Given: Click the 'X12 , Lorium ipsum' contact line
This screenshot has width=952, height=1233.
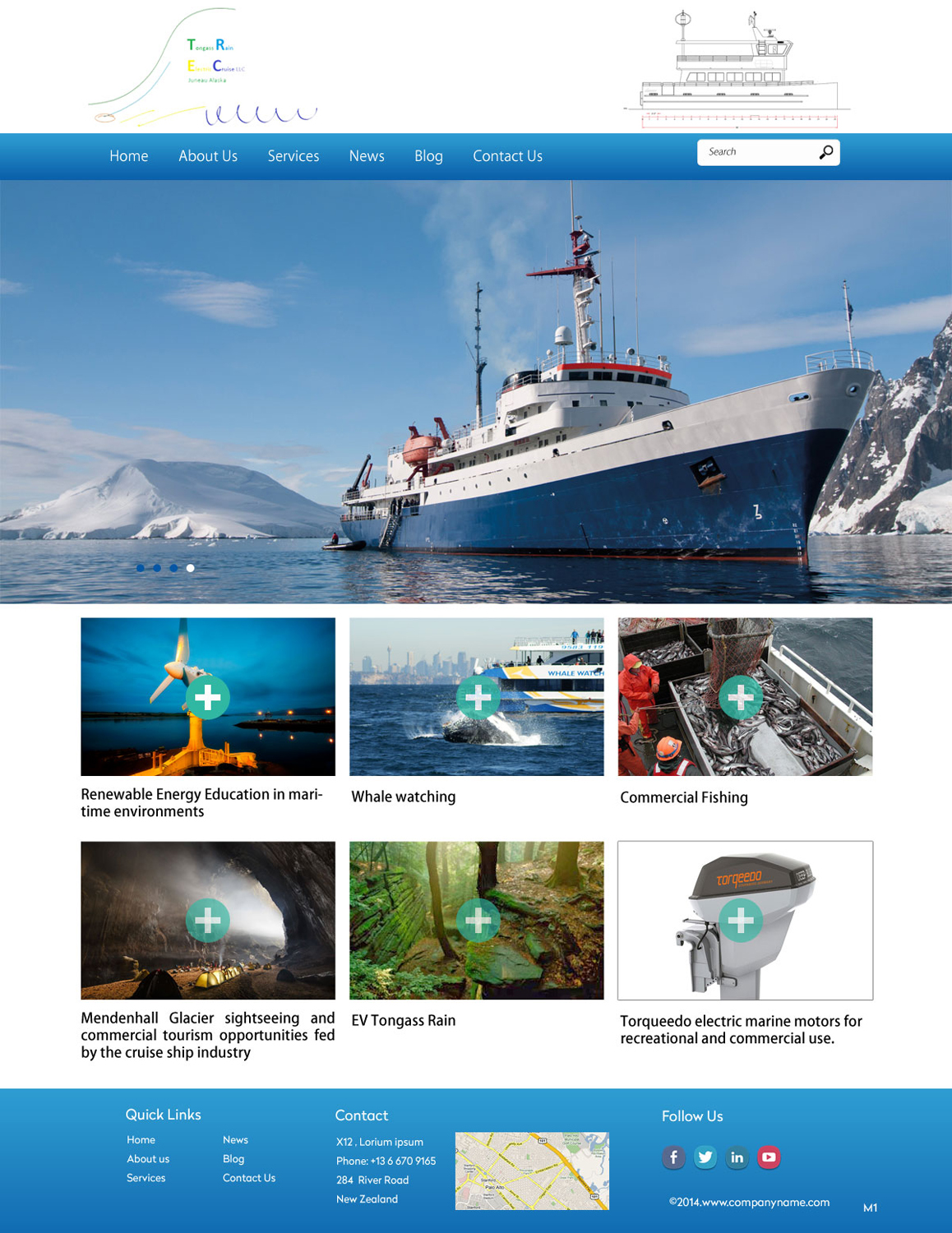Looking at the screenshot, I should (380, 1142).
